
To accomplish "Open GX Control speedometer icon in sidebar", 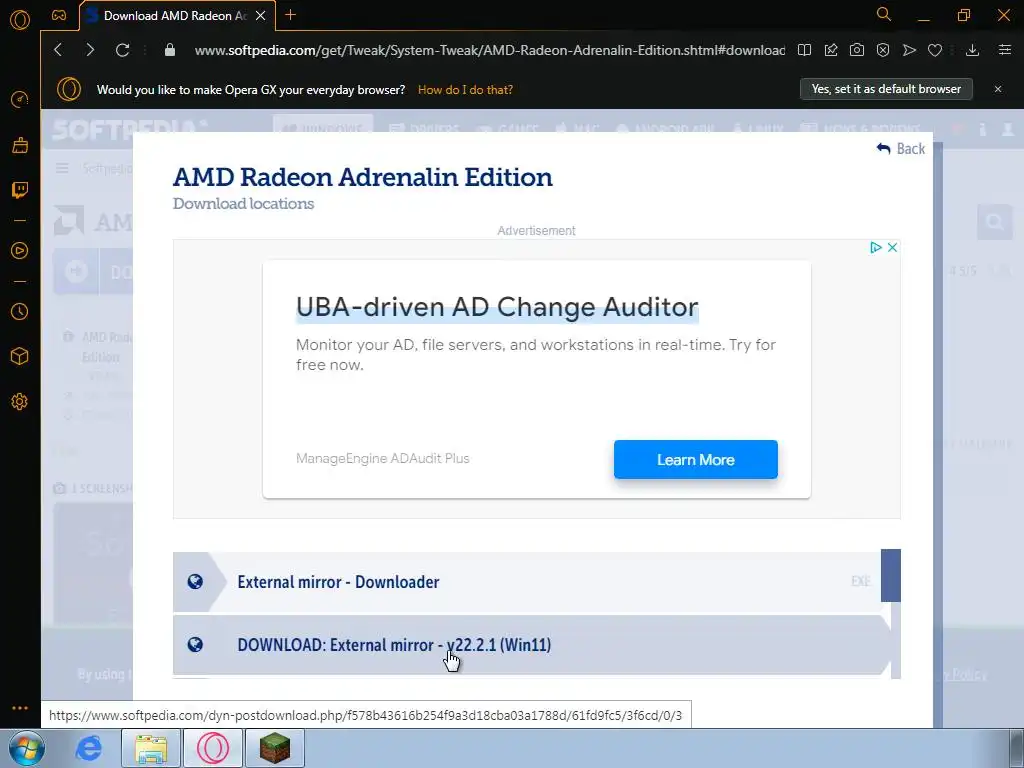I will pos(20,99).
